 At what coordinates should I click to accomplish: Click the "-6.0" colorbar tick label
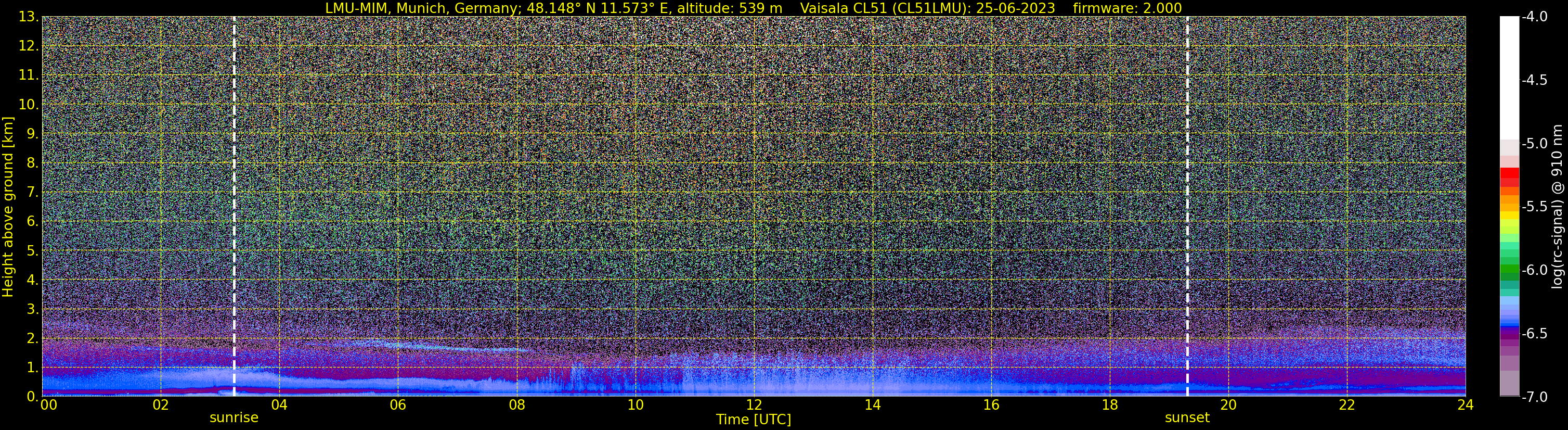1534,270
